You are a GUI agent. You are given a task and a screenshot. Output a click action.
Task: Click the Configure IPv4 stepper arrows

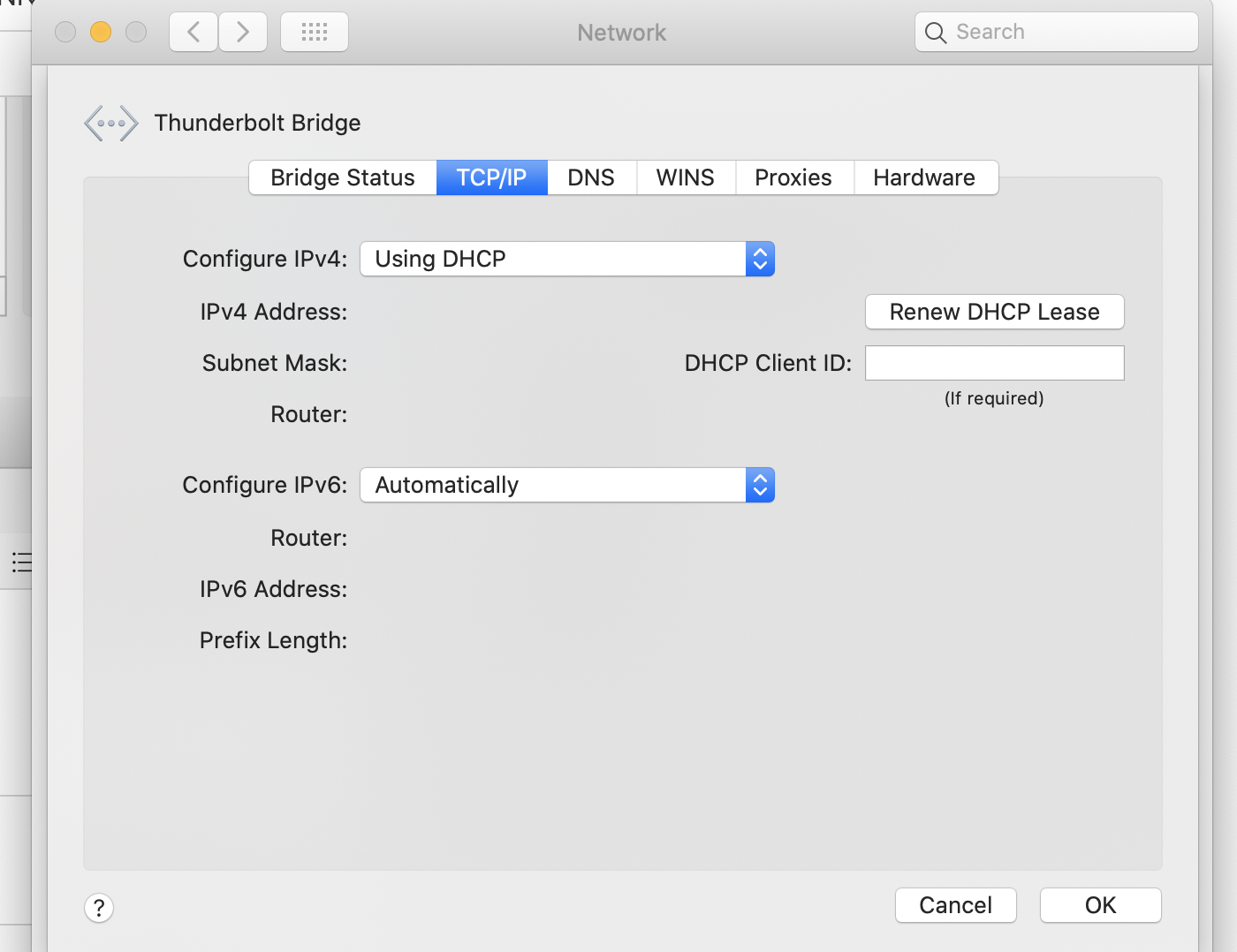tap(760, 259)
